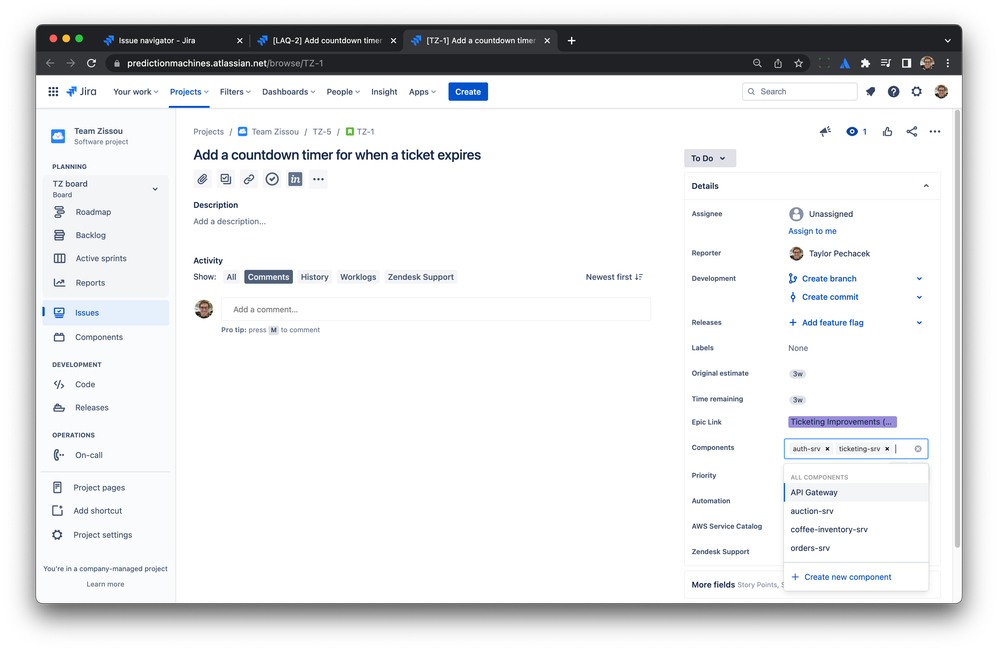Click the blue Create button
This screenshot has width=998, height=651.
[468, 92]
